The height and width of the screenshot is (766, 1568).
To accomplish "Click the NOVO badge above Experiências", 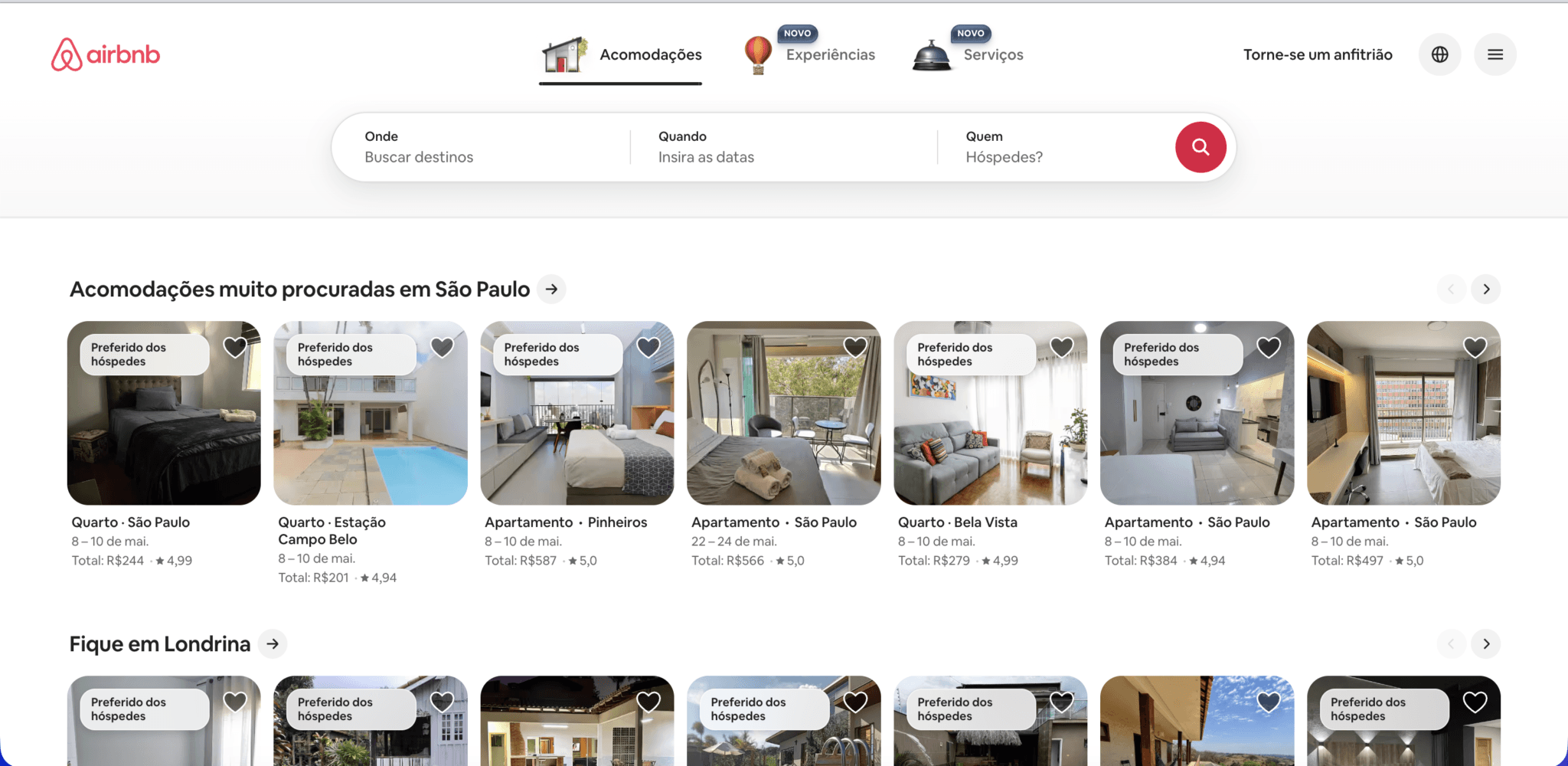I will [798, 33].
